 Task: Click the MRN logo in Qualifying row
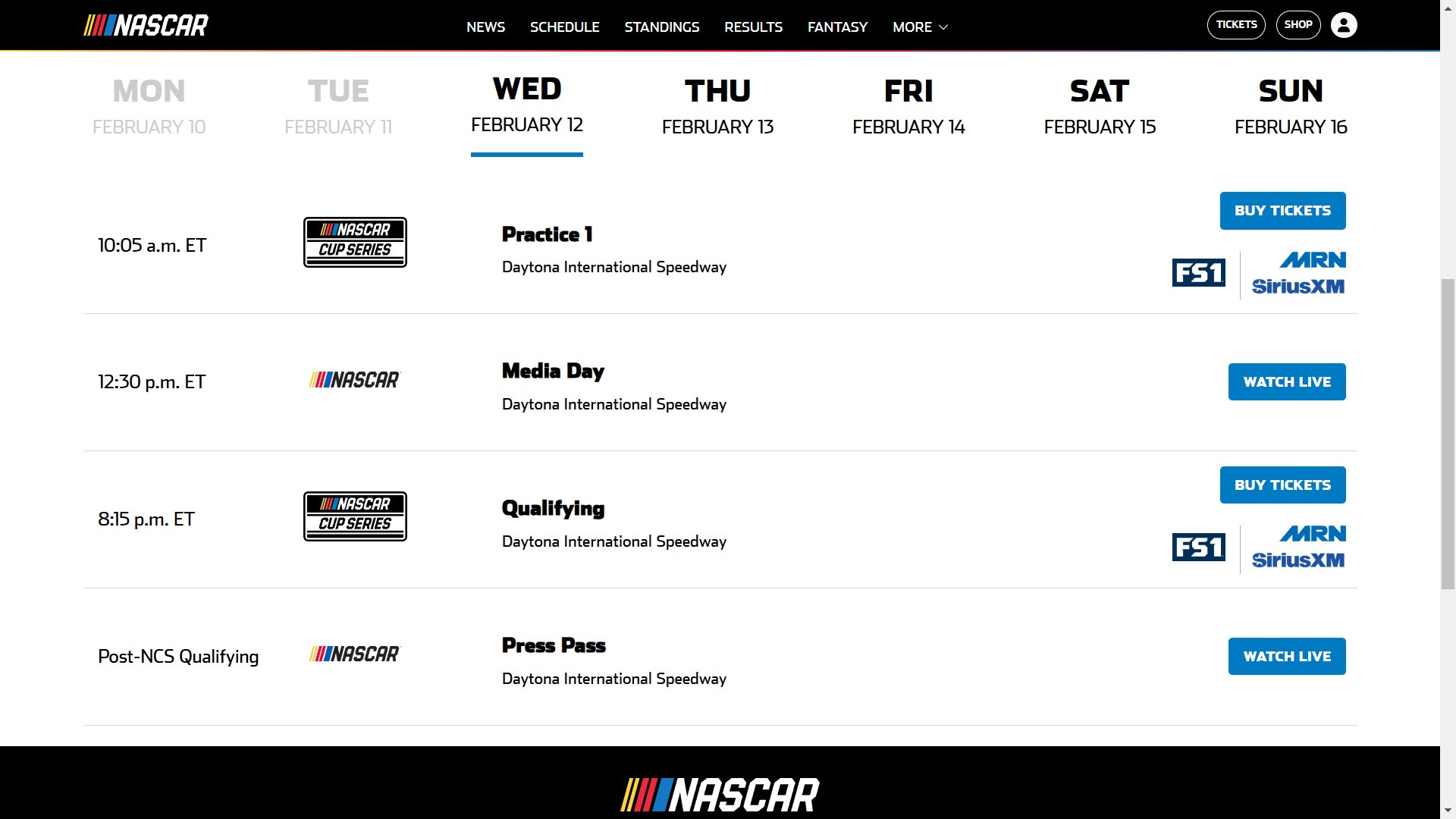click(1313, 534)
